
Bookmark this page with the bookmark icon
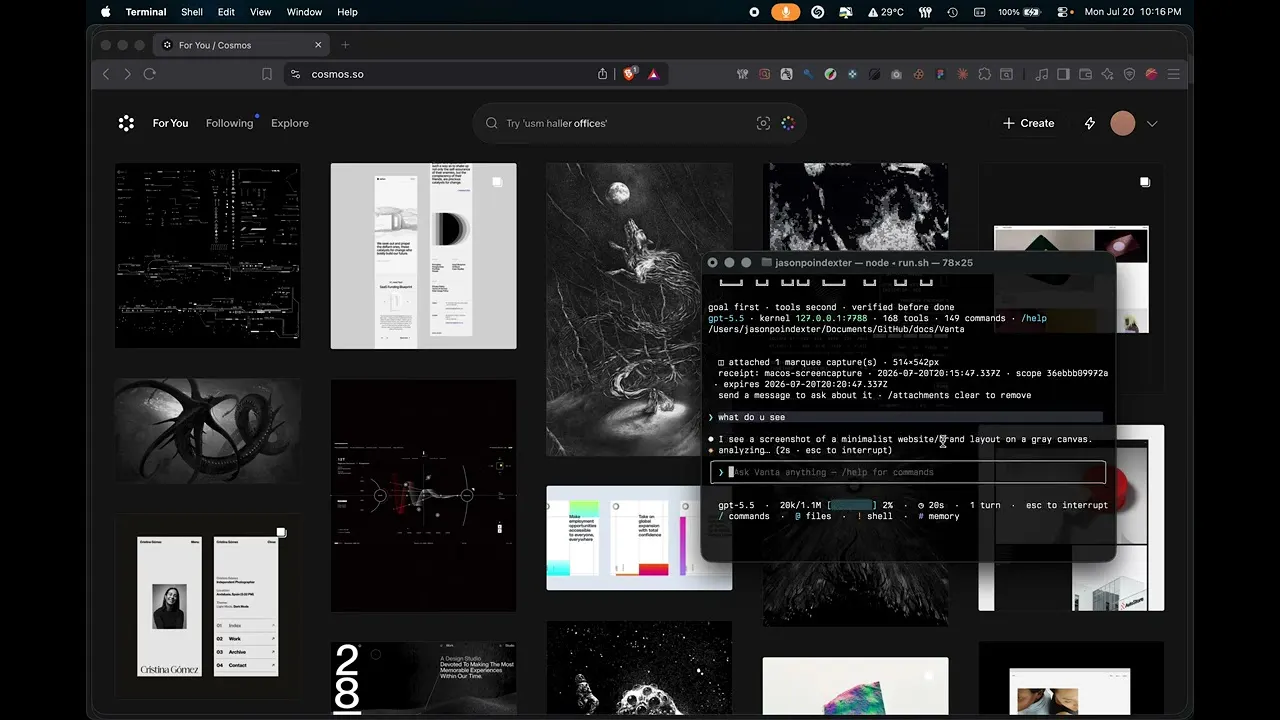click(267, 74)
